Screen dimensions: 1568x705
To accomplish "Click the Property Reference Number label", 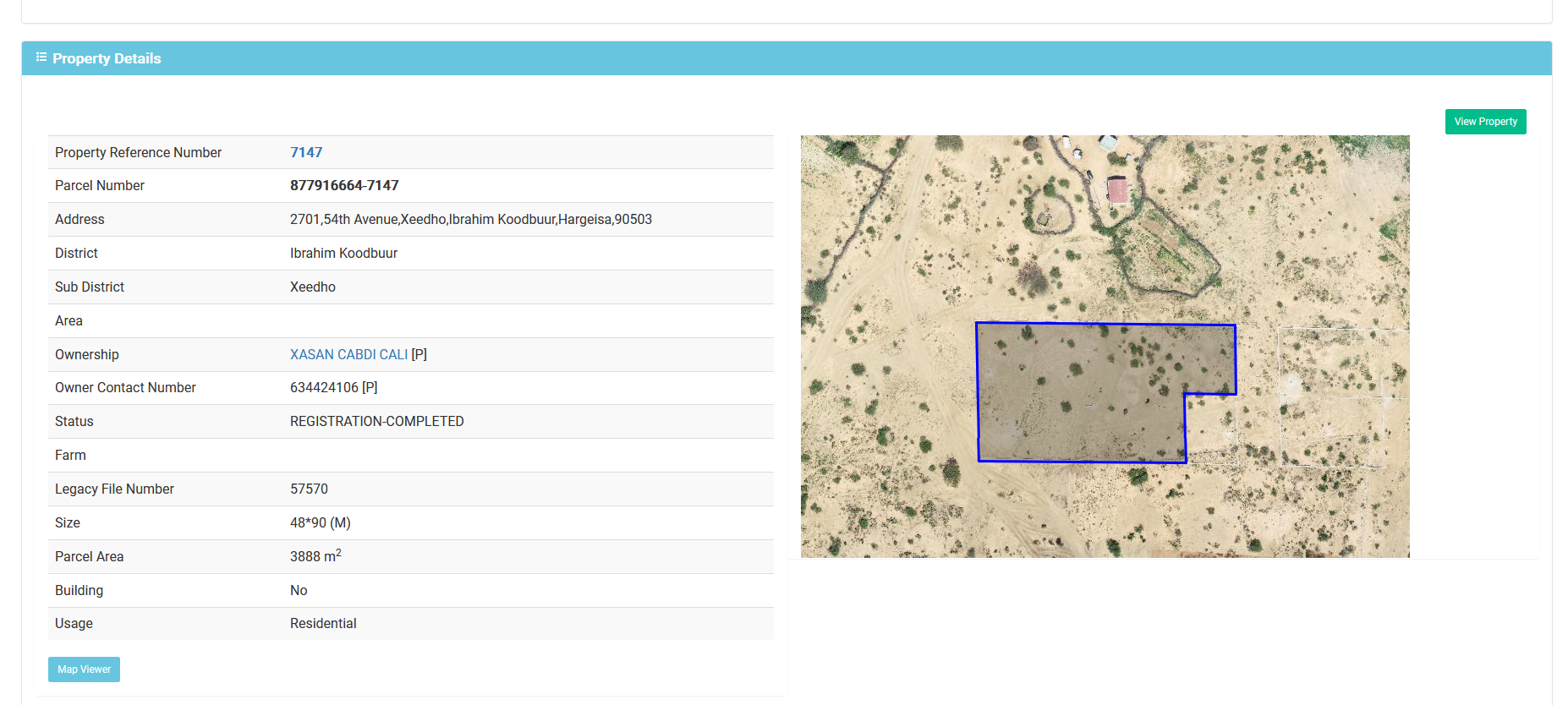I will 138,152.
